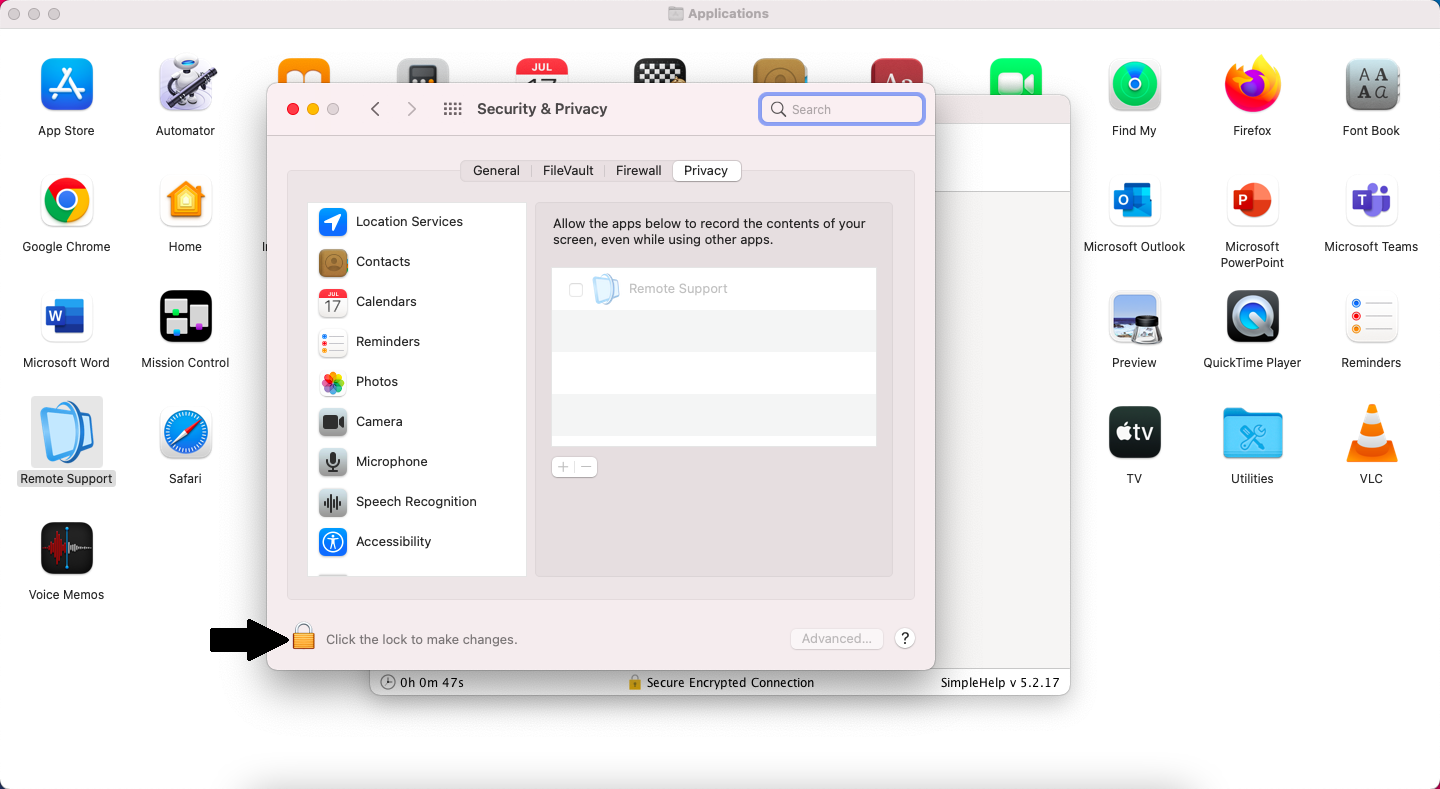Open App Store in Applications window
The width and height of the screenshot is (1440, 789).
coord(66,85)
